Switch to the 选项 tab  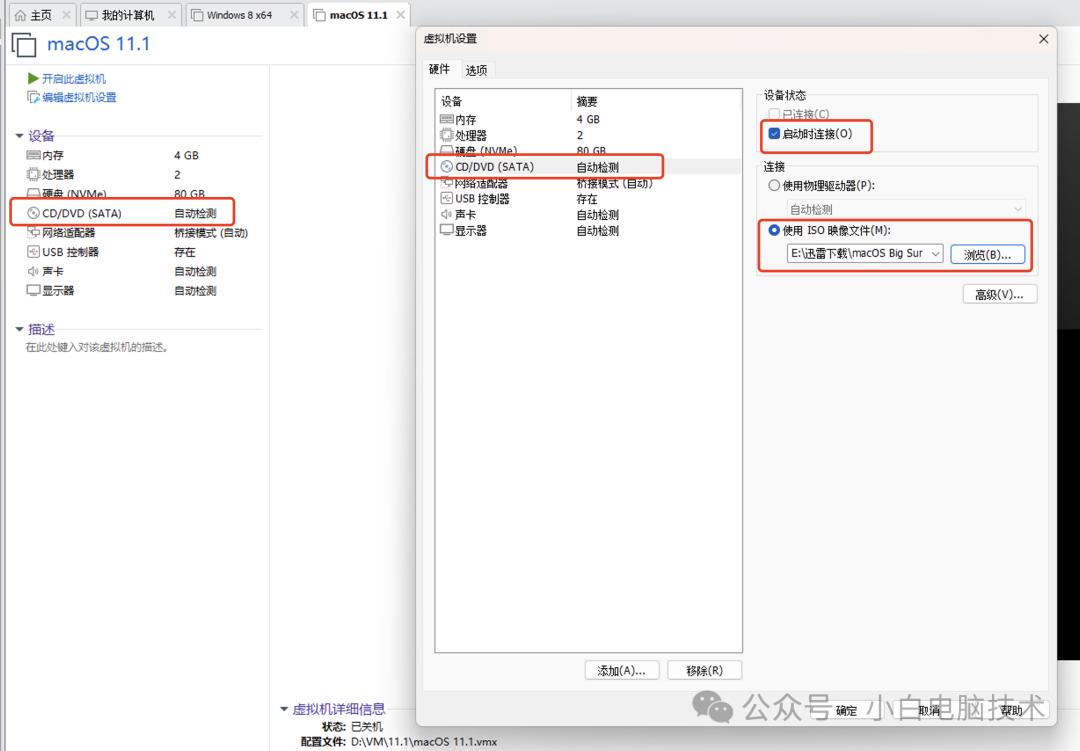[476, 69]
